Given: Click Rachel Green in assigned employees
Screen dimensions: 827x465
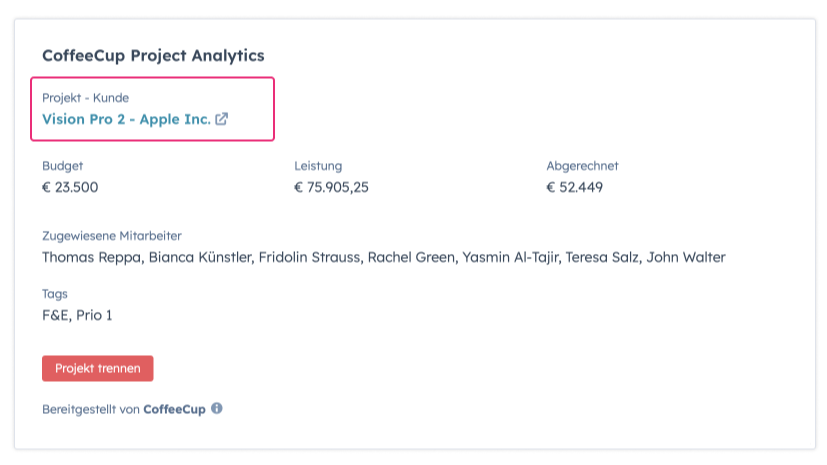Looking at the screenshot, I should pyautogui.click(x=409, y=257).
